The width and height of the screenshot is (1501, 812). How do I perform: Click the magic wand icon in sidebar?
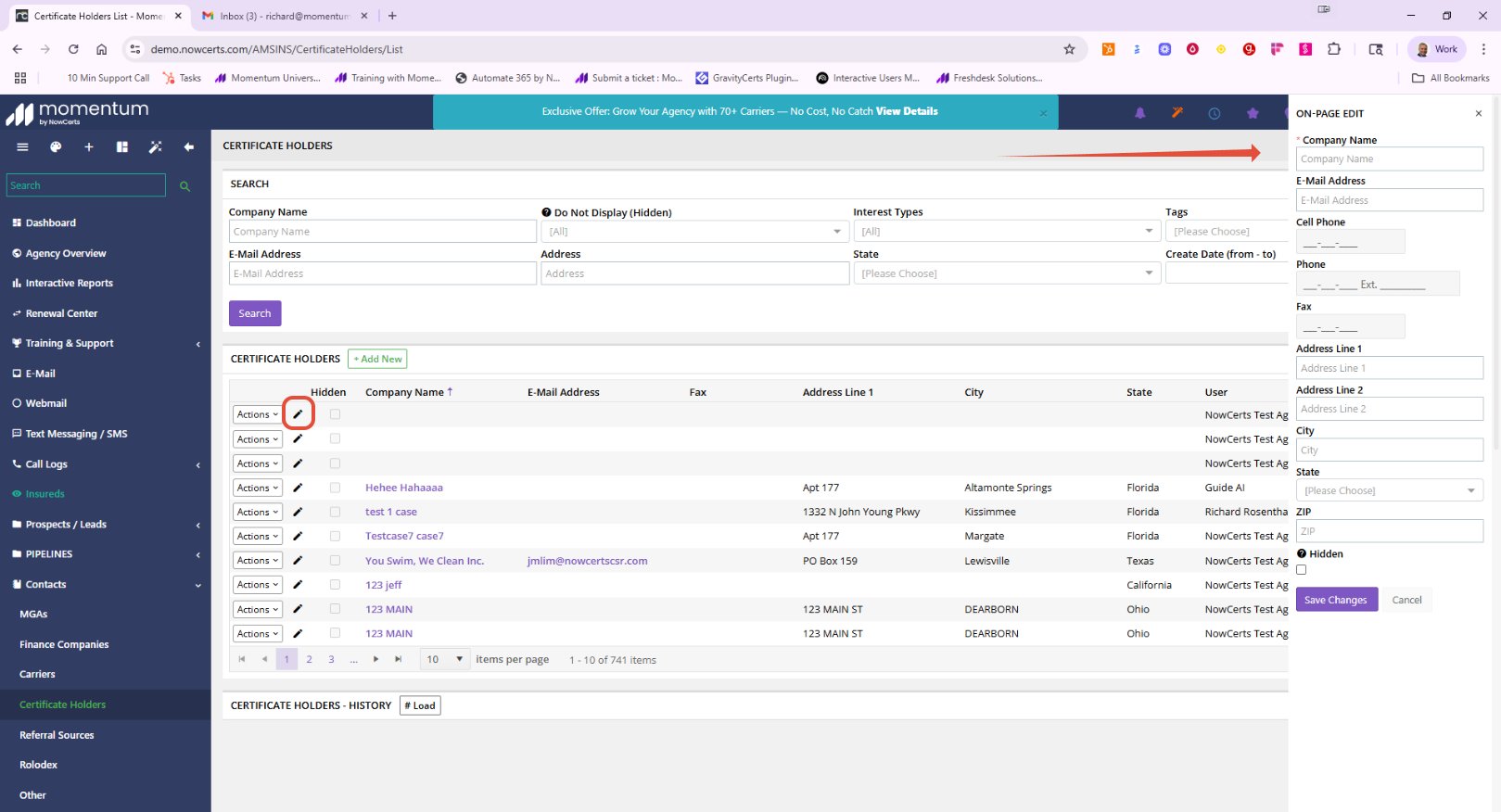point(156,146)
